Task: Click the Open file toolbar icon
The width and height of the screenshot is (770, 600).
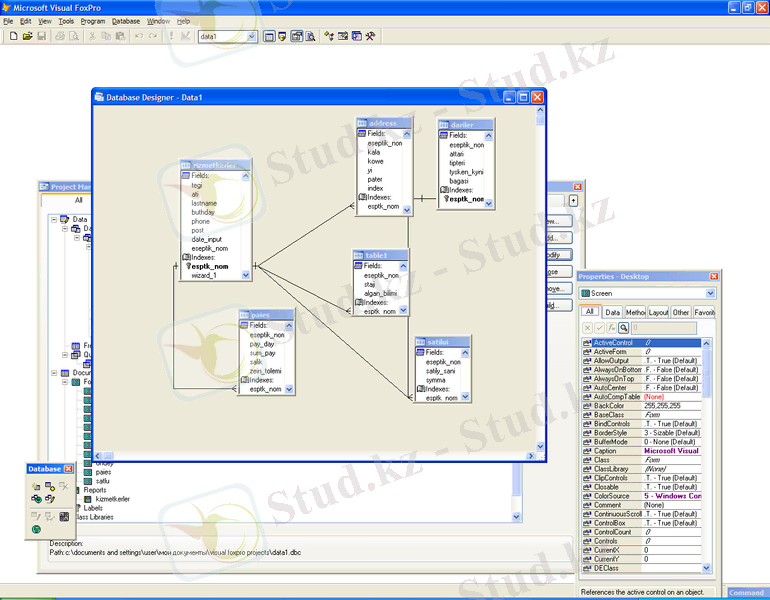Action: point(27,37)
